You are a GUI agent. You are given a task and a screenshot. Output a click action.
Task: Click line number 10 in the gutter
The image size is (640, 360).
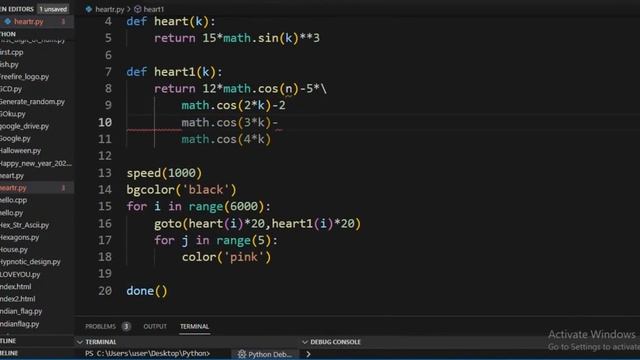coord(105,122)
